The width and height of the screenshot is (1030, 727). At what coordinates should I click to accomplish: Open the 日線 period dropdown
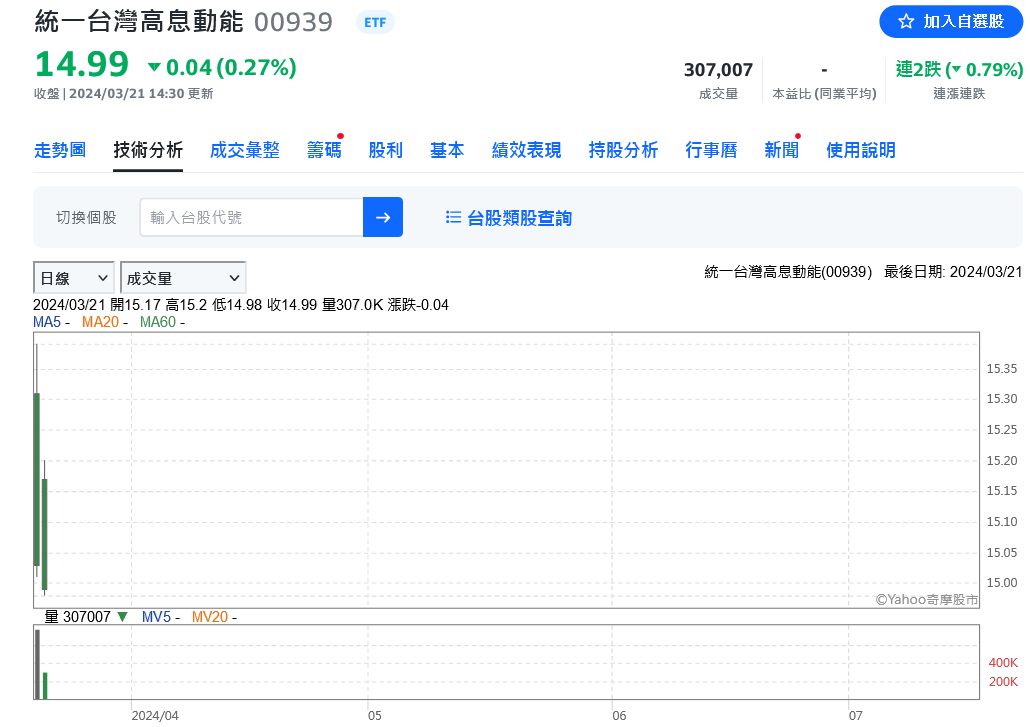click(x=74, y=278)
